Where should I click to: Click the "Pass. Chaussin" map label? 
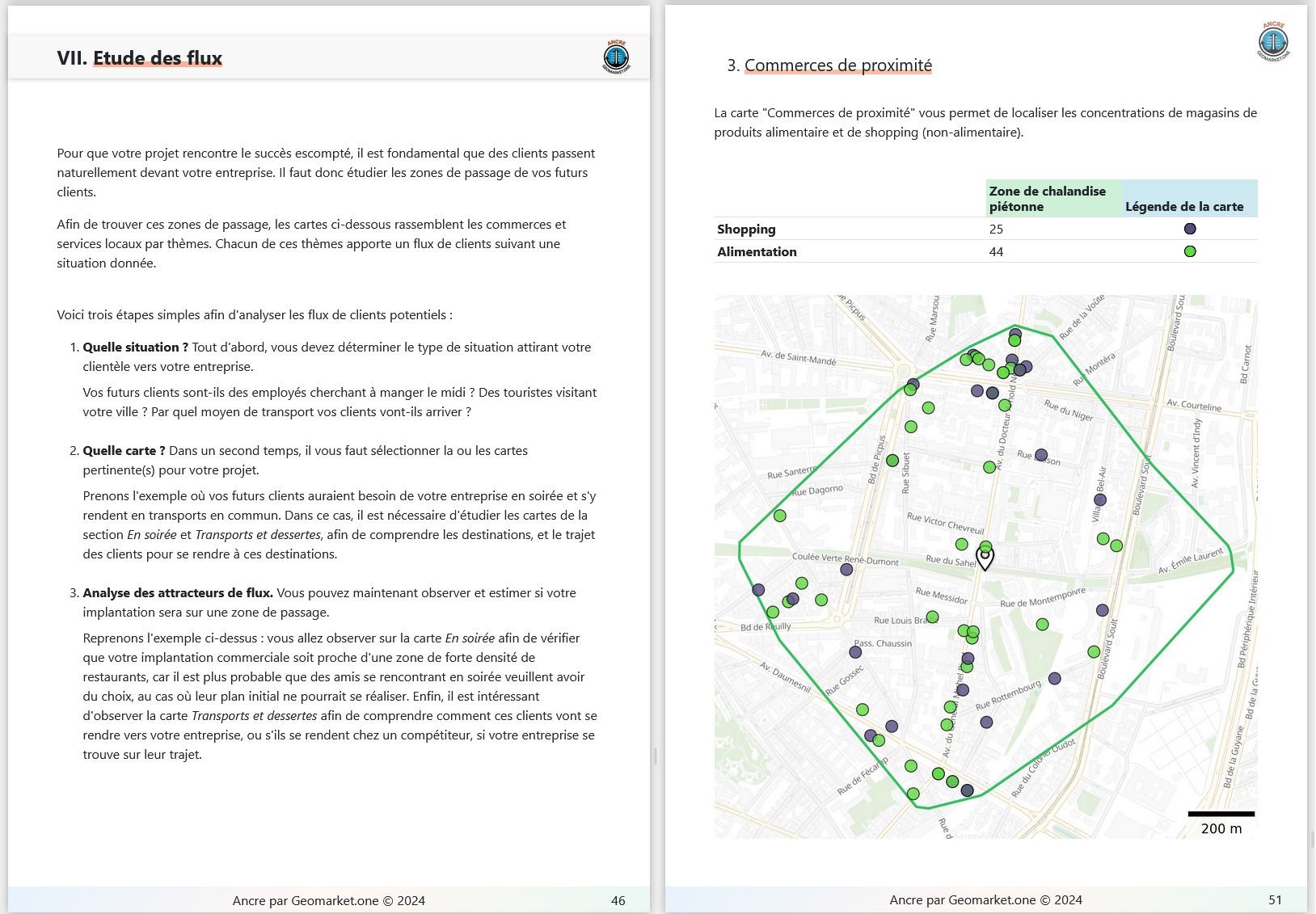[883, 644]
